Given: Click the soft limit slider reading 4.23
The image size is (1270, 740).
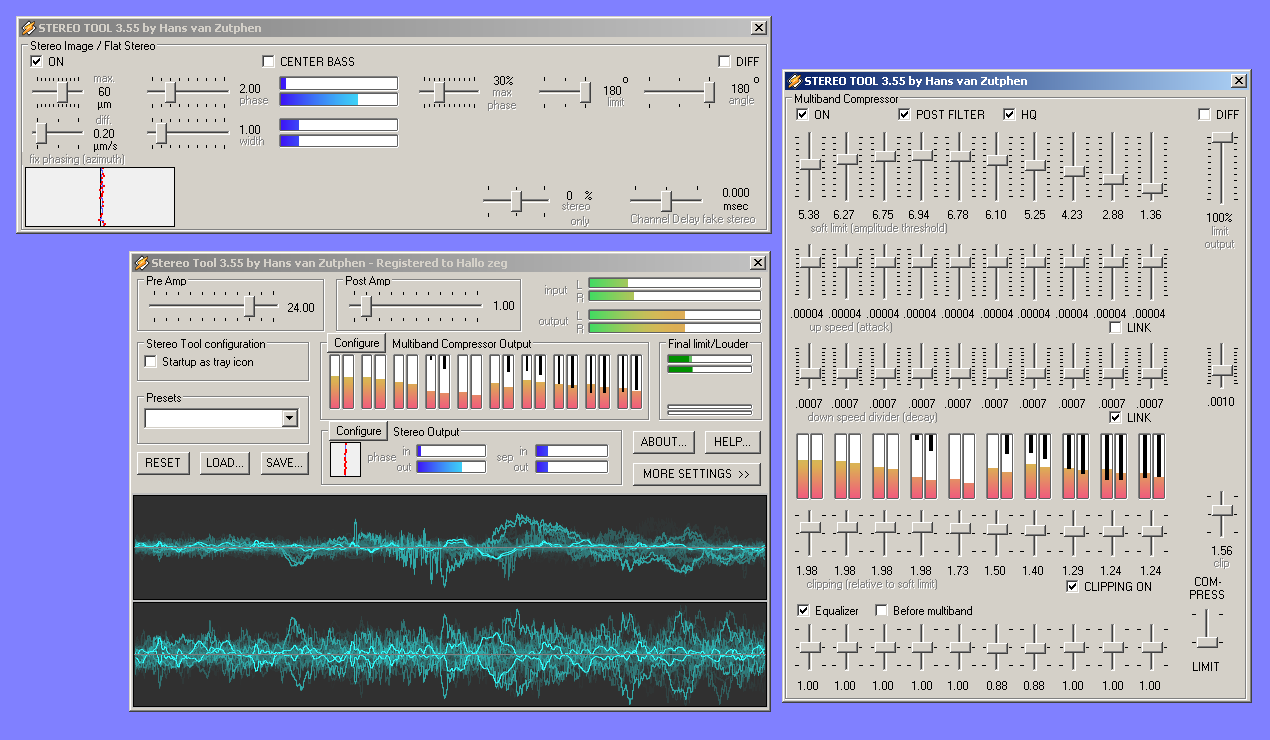Looking at the screenshot, I should [1074, 166].
